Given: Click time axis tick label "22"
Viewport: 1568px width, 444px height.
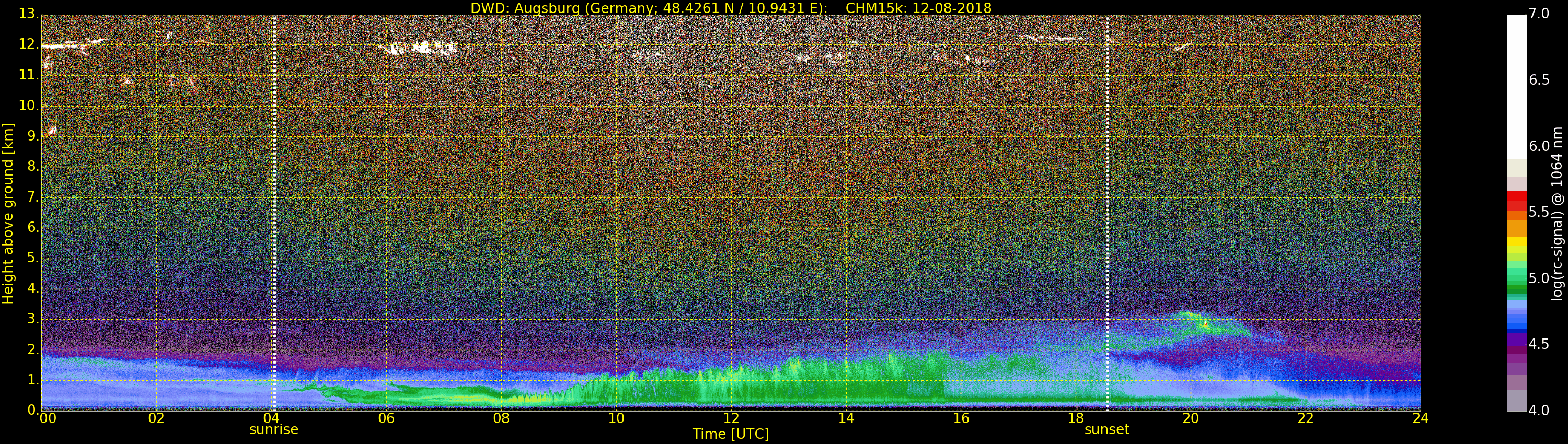Looking at the screenshot, I should click(1306, 418).
